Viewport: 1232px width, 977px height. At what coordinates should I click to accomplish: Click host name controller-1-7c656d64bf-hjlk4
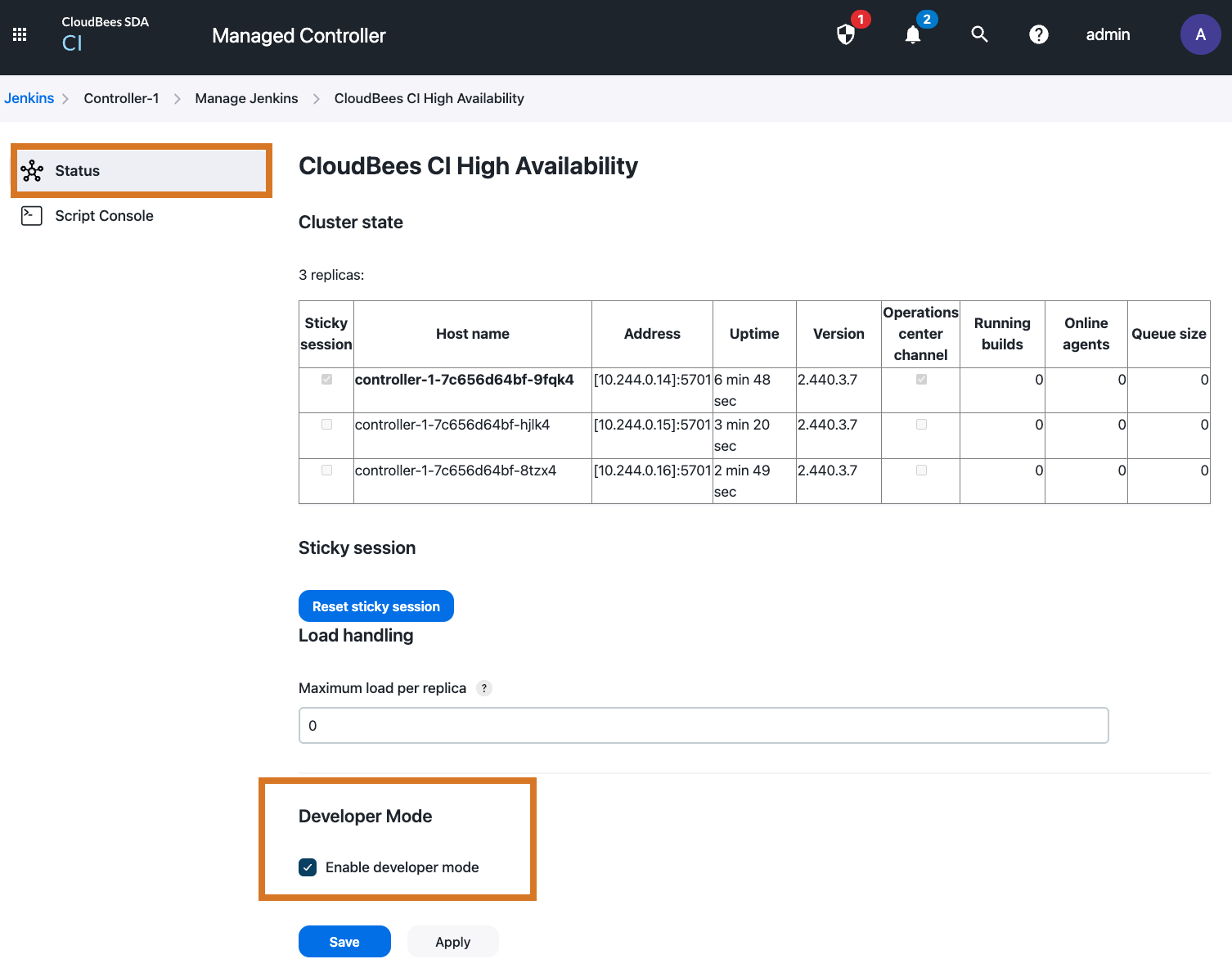click(452, 425)
